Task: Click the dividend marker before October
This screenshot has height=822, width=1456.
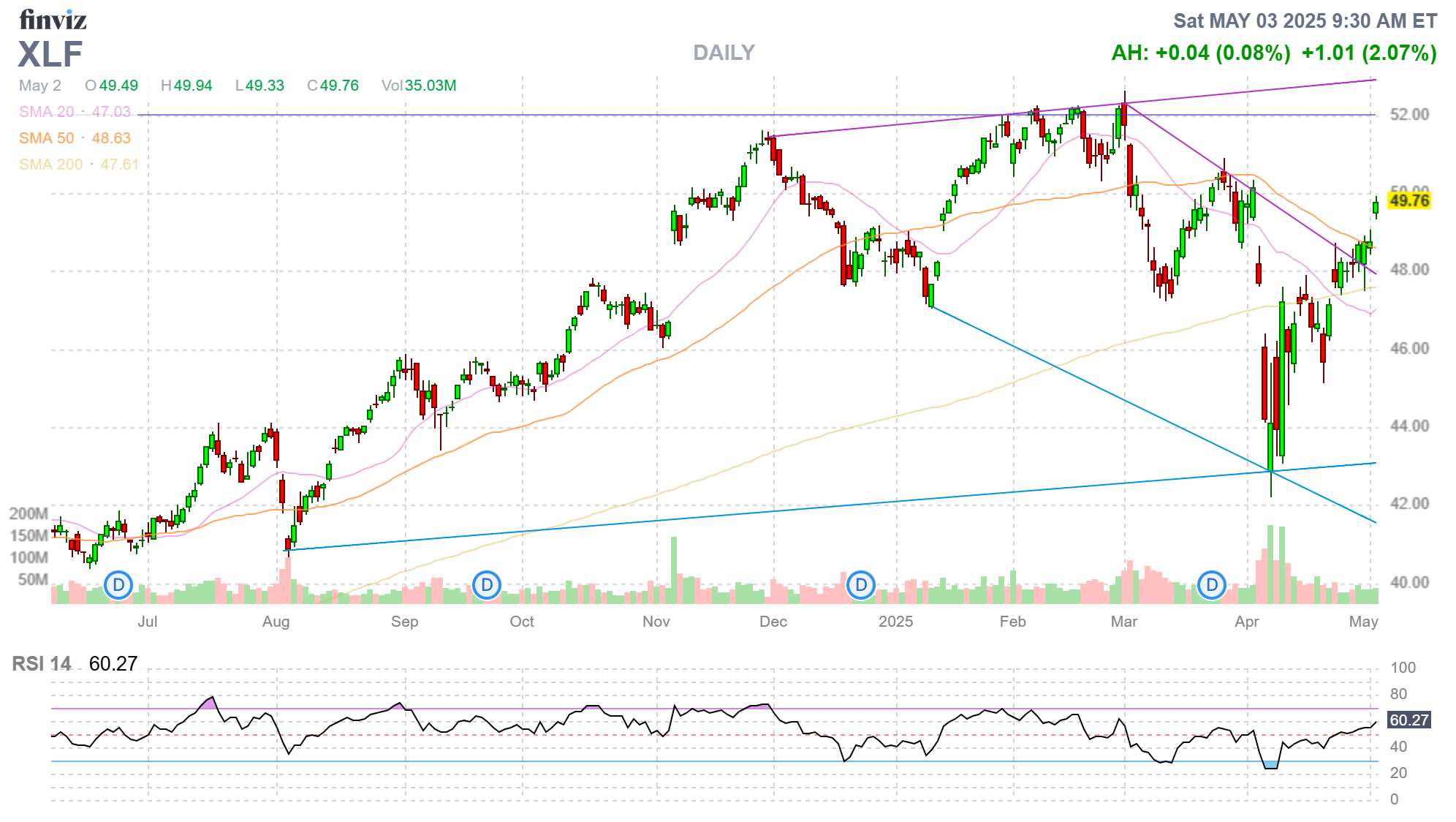Action: click(487, 585)
